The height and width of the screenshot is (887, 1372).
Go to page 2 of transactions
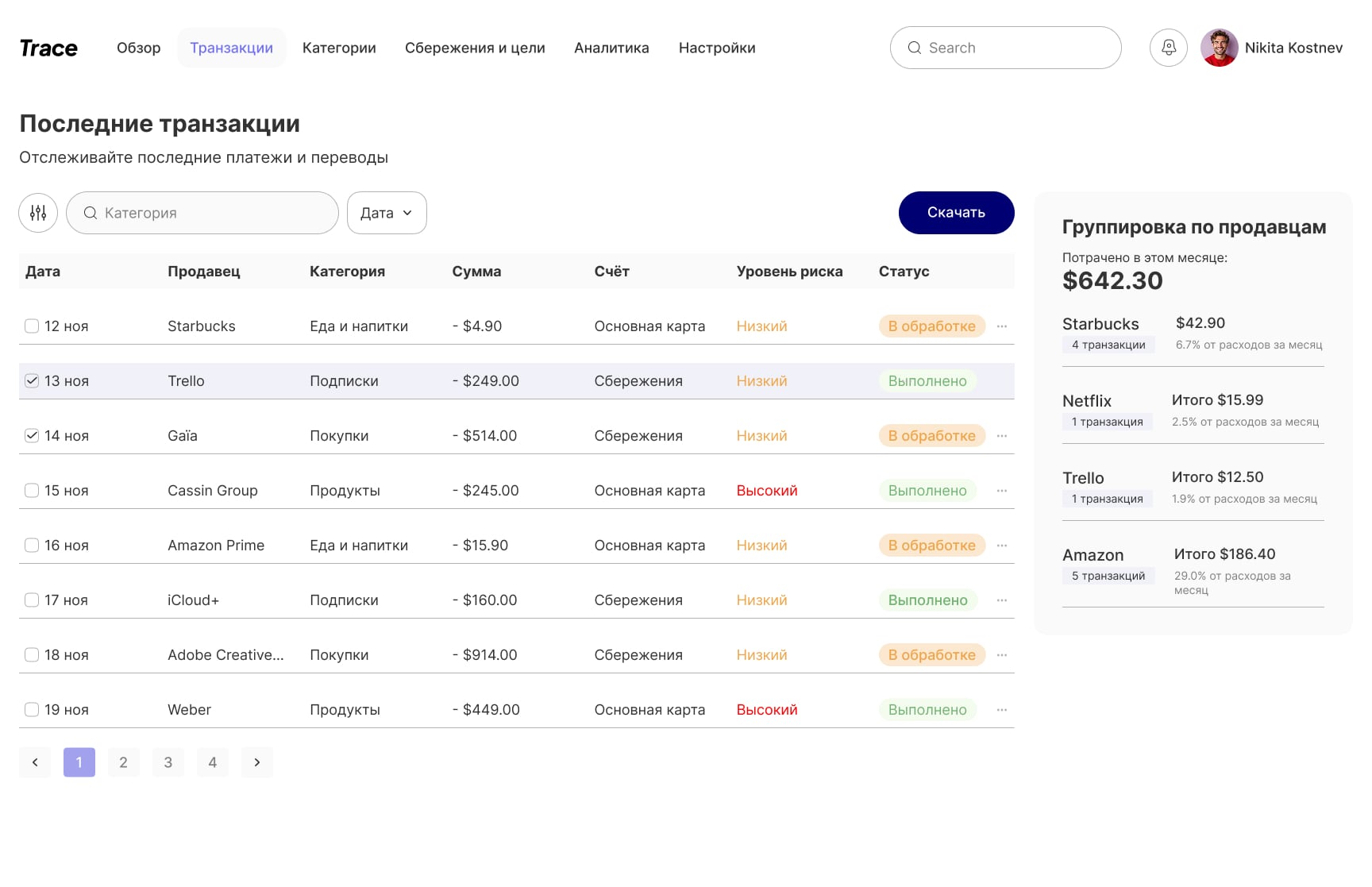pos(124,762)
